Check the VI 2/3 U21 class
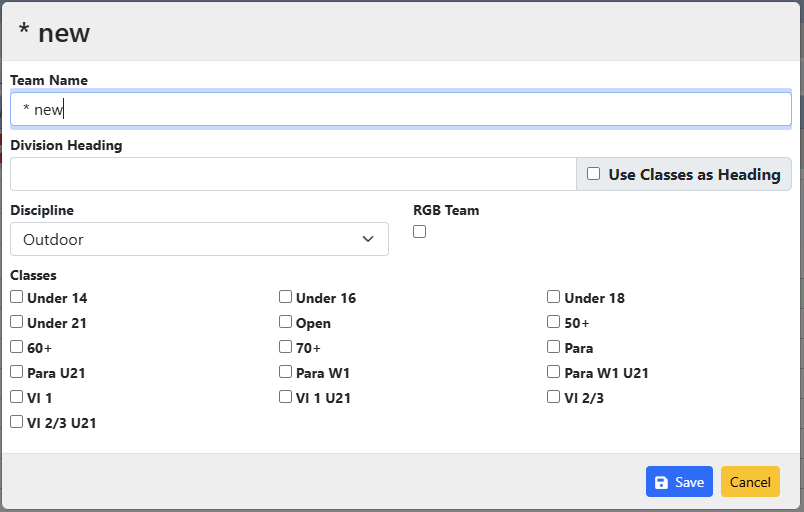The height and width of the screenshot is (512, 804). pyautogui.click(x=17, y=422)
